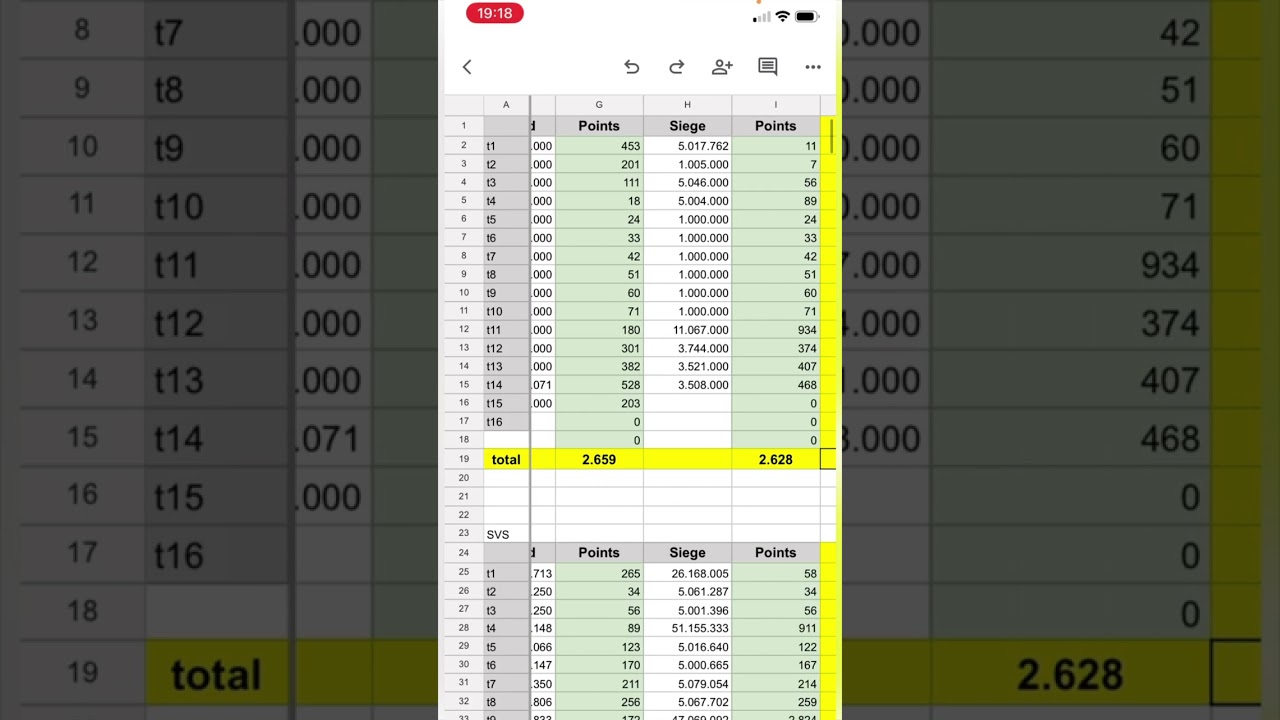Click the 'Points' header in column G row 1
Image resolution: width=1280 pixels, height=720 pixels.
pyautogui.click(x=599, y=126)
